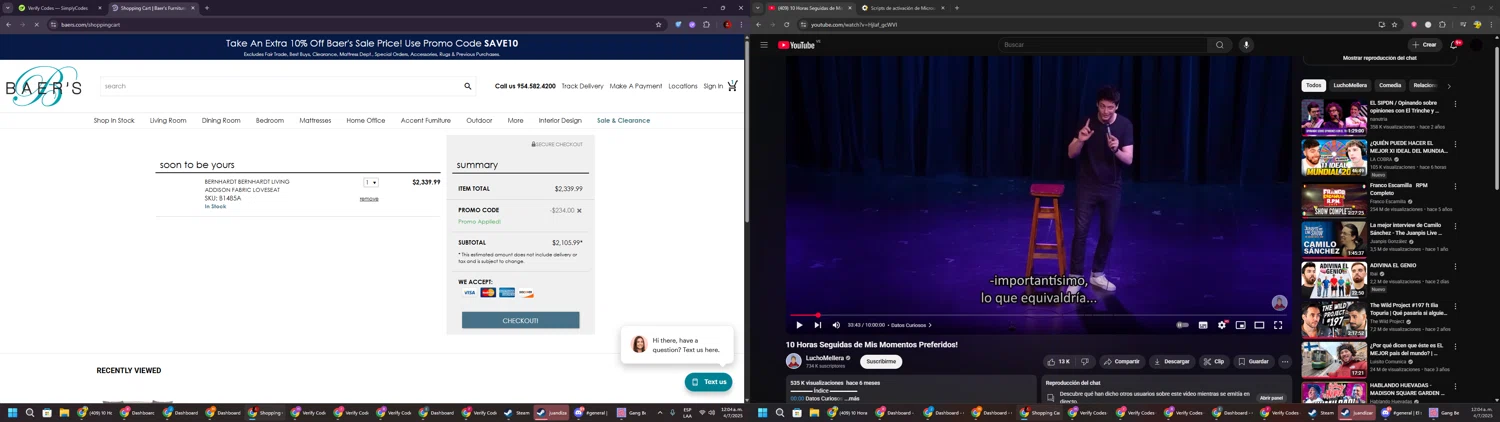Viewport: 1500px width, 422px height.
Task: Open extensions menu in Baer's browser window
Action: click(x=706, y=24)
